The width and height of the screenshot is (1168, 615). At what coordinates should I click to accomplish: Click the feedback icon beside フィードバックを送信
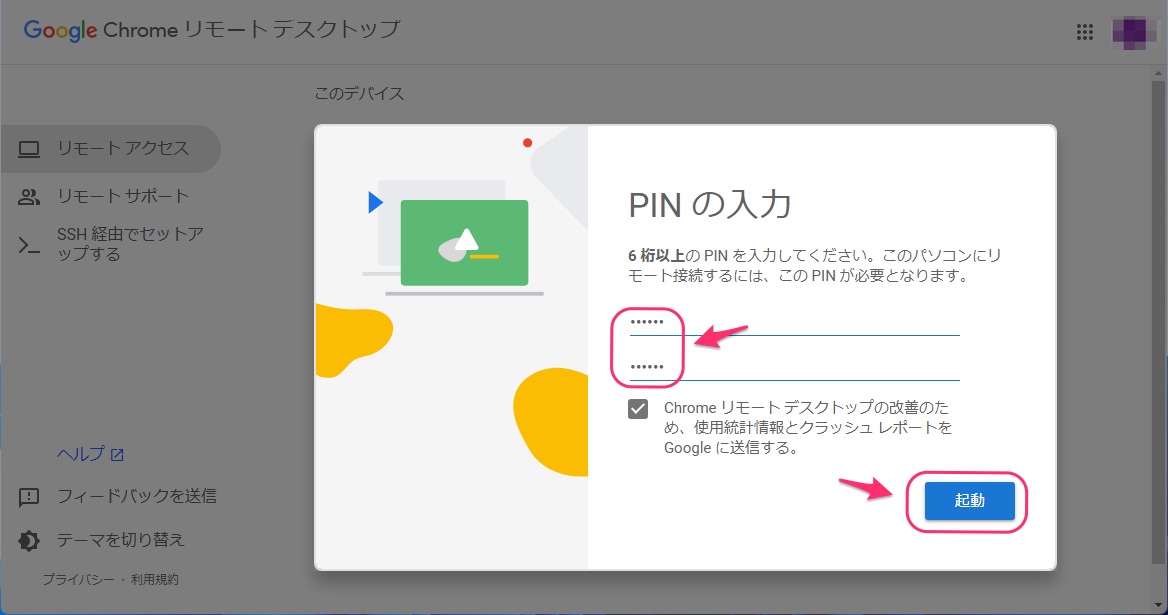(x=29, y=497)
